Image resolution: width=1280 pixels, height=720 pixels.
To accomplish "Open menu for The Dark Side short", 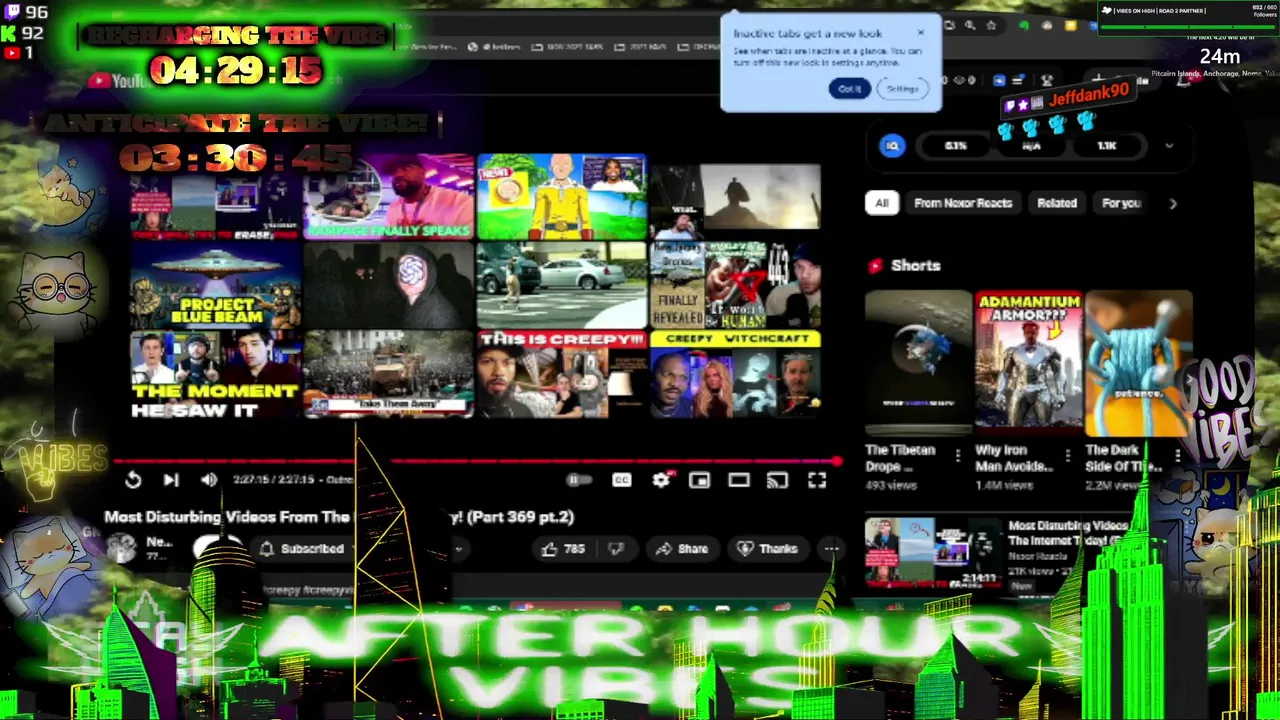I will (1178, 456).
